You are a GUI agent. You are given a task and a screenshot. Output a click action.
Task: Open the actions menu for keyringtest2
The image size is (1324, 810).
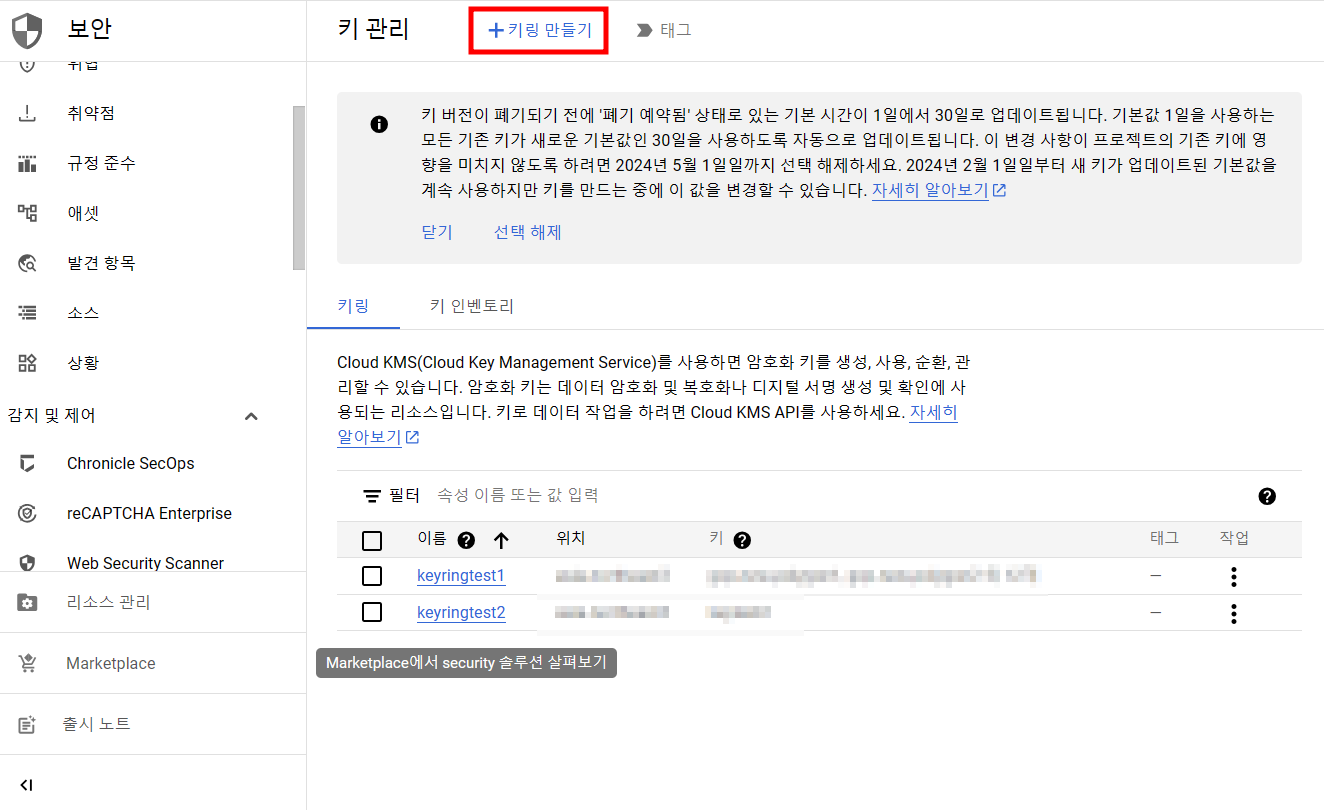pos(1234,613)
